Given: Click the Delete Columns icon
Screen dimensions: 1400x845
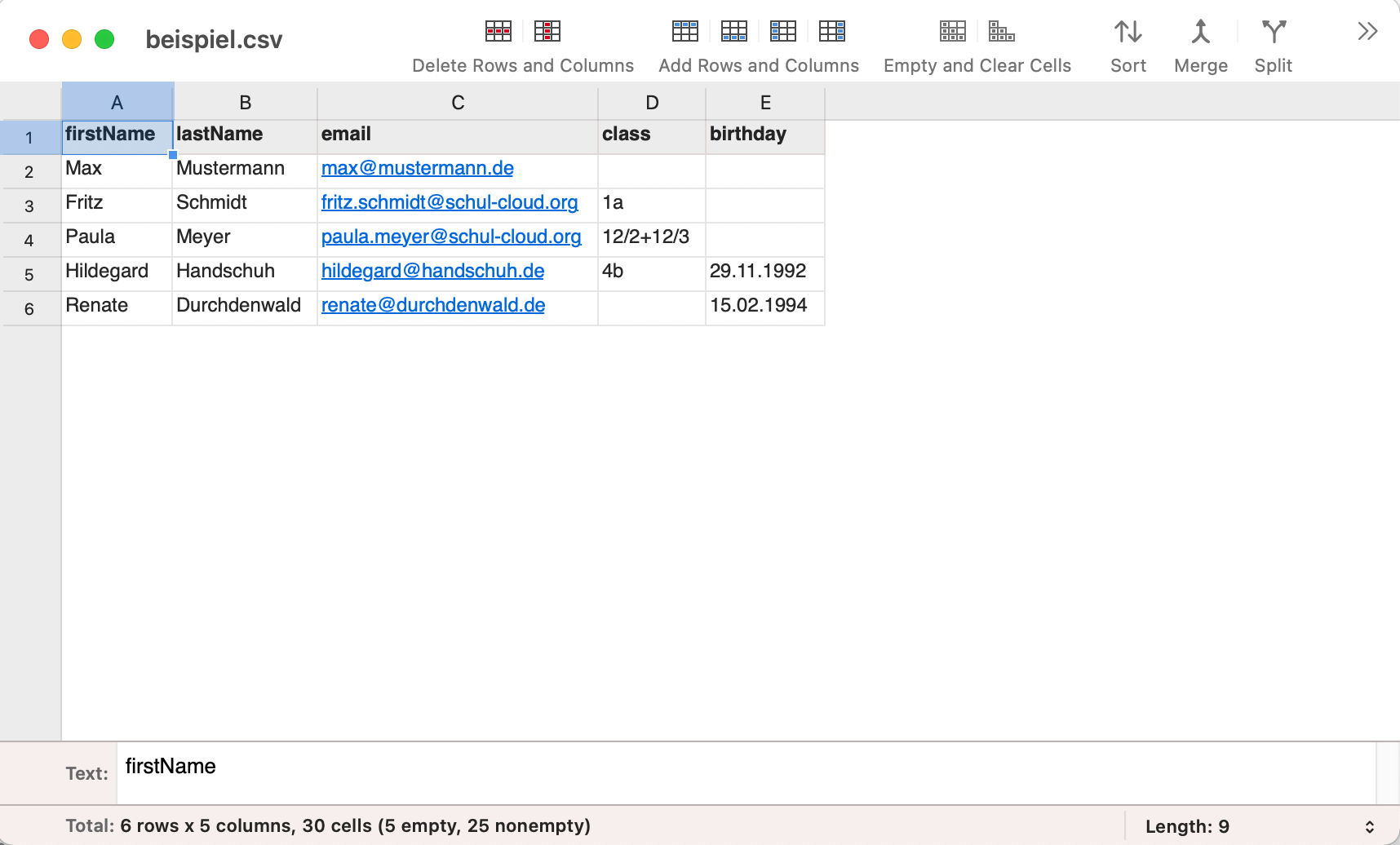Looking at the screenshot, I should pos(547,32).
